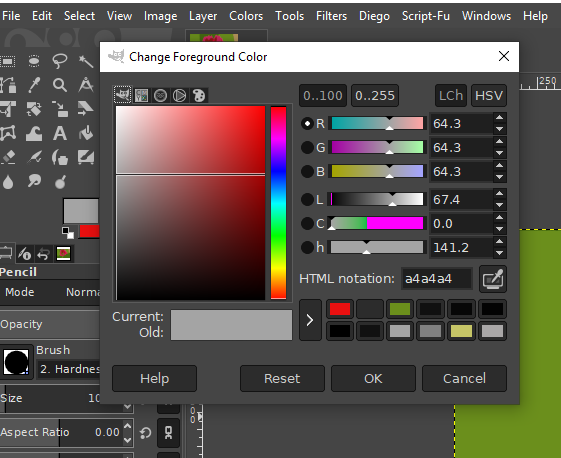Viewport: 561px width, 458px height.
Task: Select the Smudge tool
Action: tap(34, 181)
